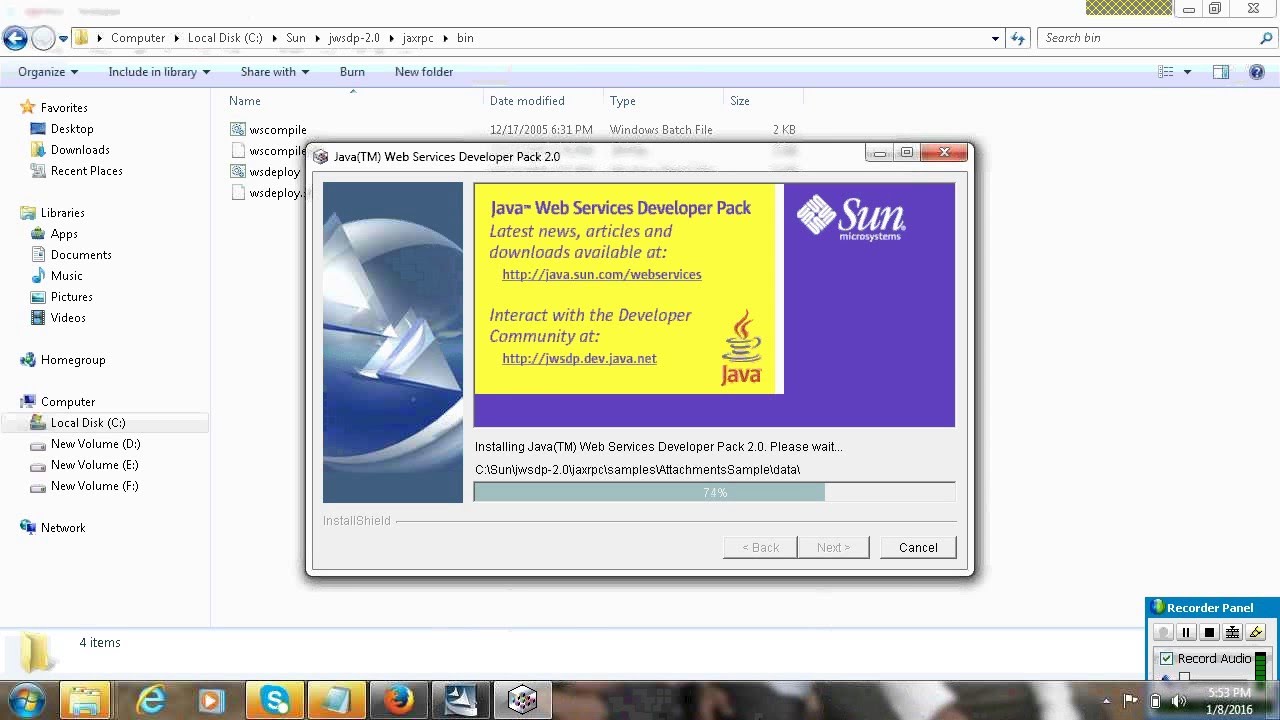Open the Organize menu
Screen dimensions: 1280x720
47,72
